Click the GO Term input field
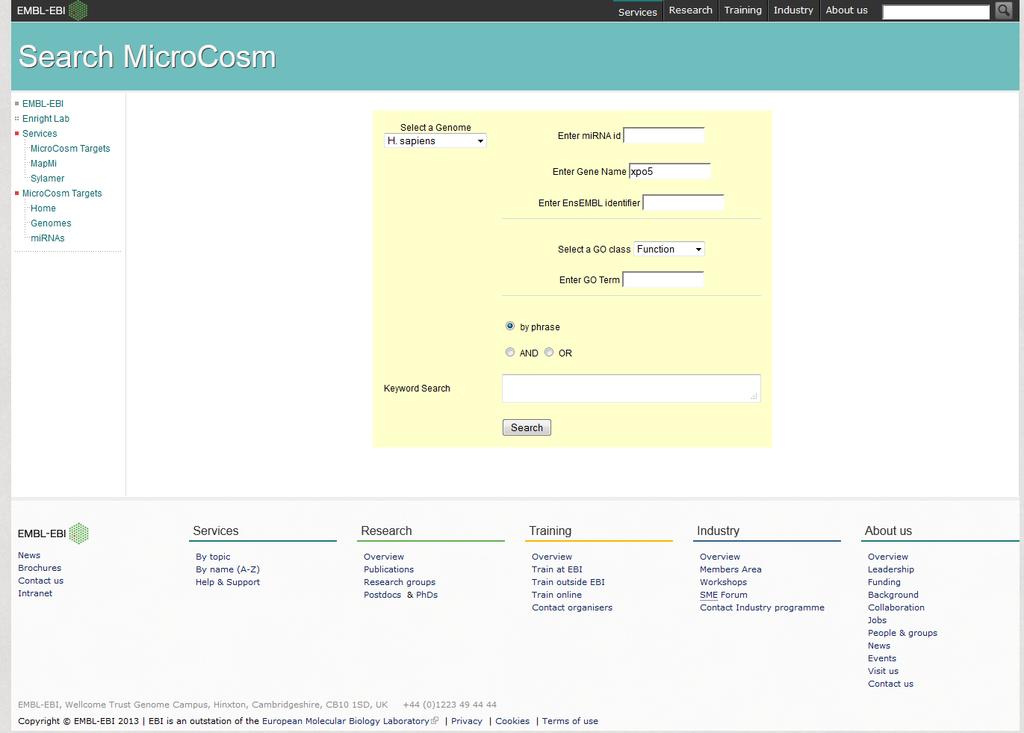The width and height of the screenshot is (1024, 733). pyautogui.click(x=664, y=280)
